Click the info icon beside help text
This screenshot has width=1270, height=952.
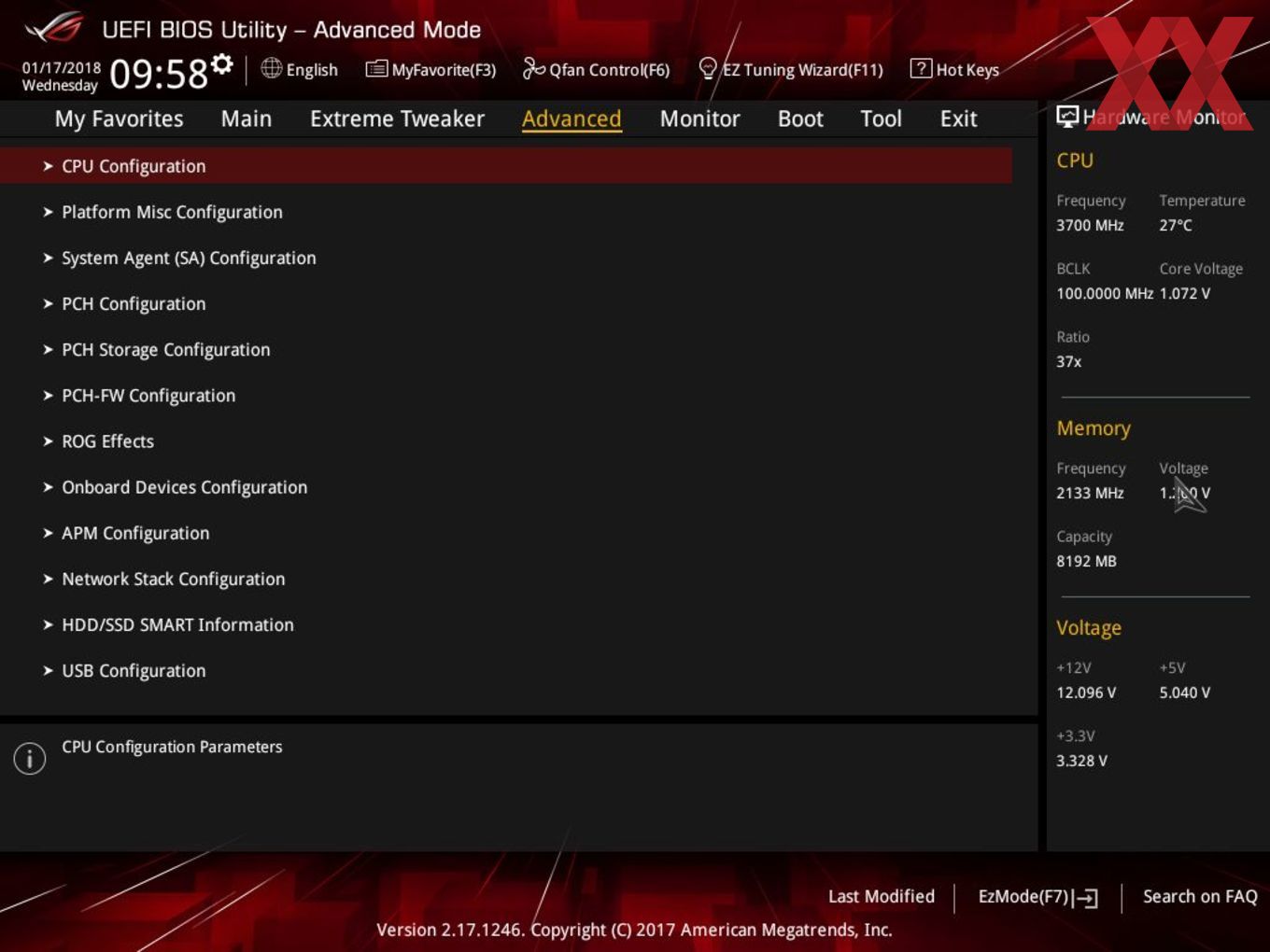30,758
